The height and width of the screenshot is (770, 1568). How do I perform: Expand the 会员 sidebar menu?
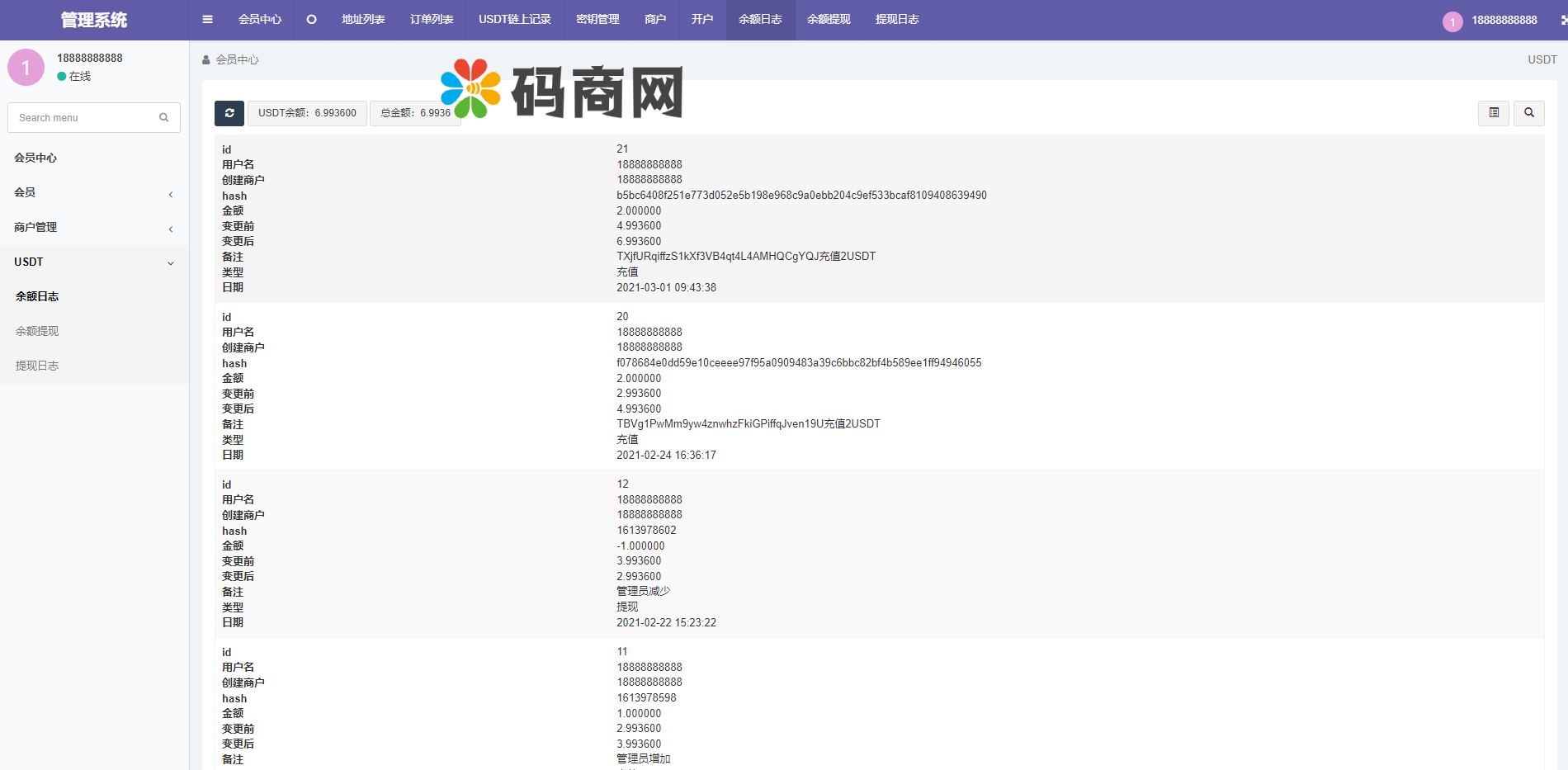94,193
